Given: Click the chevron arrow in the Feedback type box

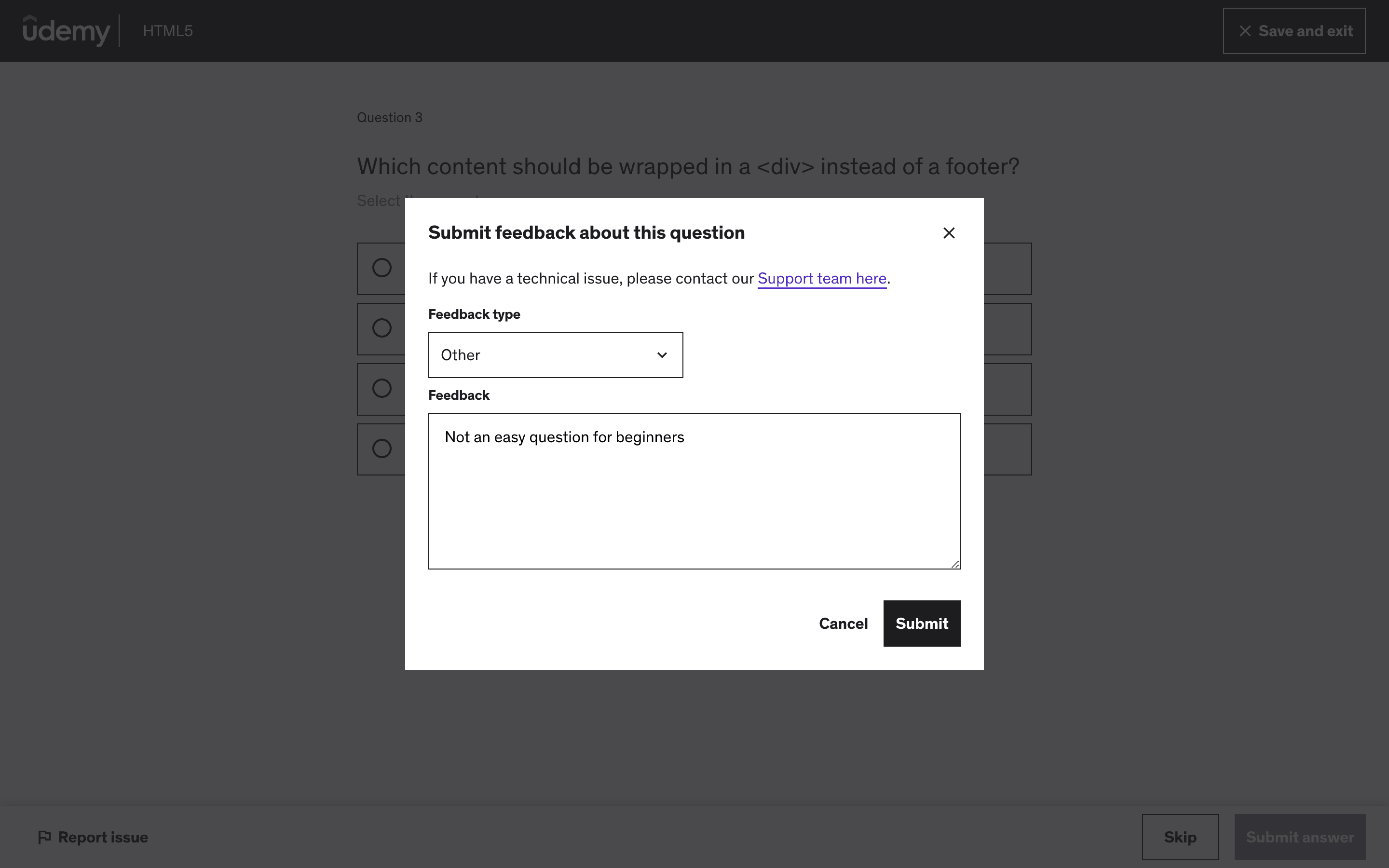Looking at the screenshot, I should [x=662, y=355].
